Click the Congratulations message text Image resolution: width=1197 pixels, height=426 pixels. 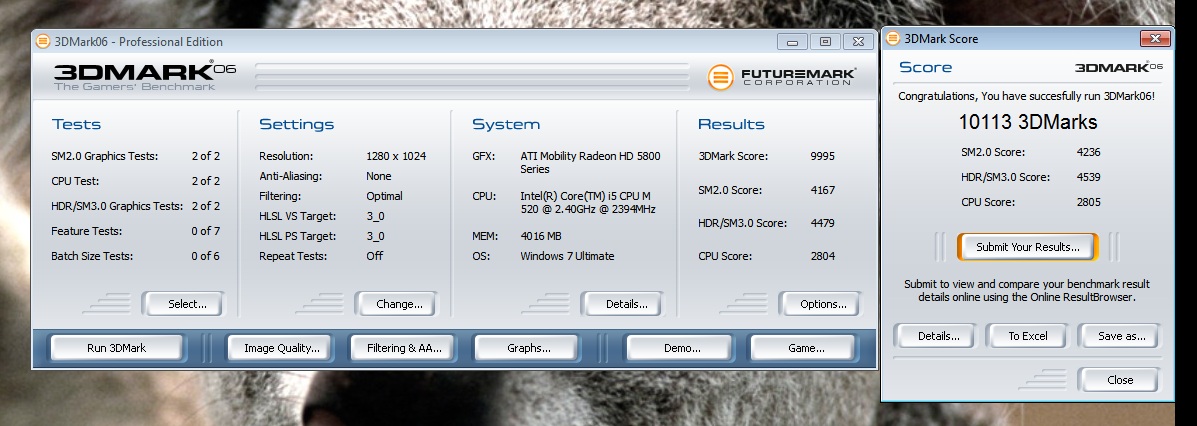pyautogui.click(x=1026, y=96)
